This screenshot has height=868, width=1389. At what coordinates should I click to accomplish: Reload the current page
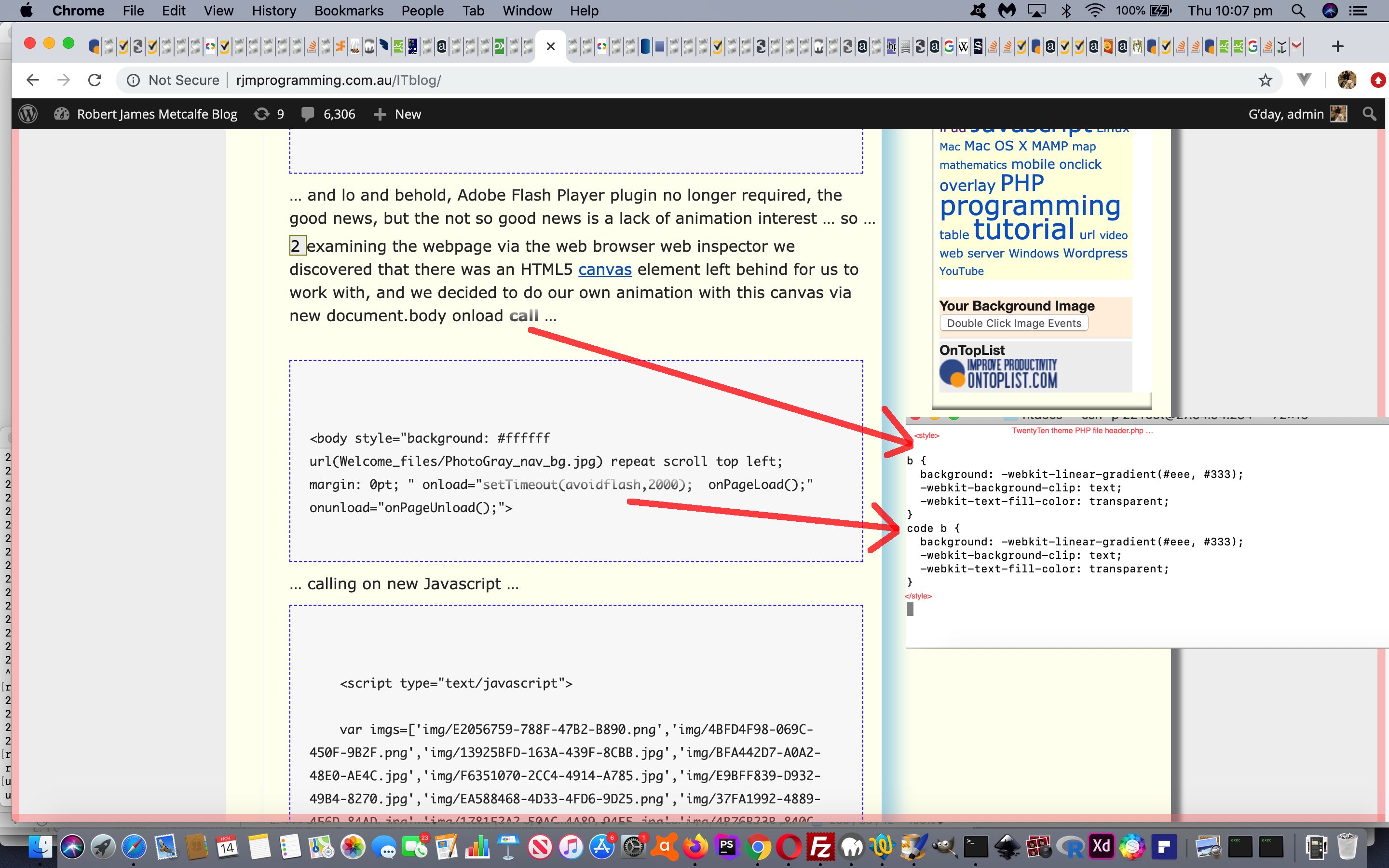coord(95,81)
